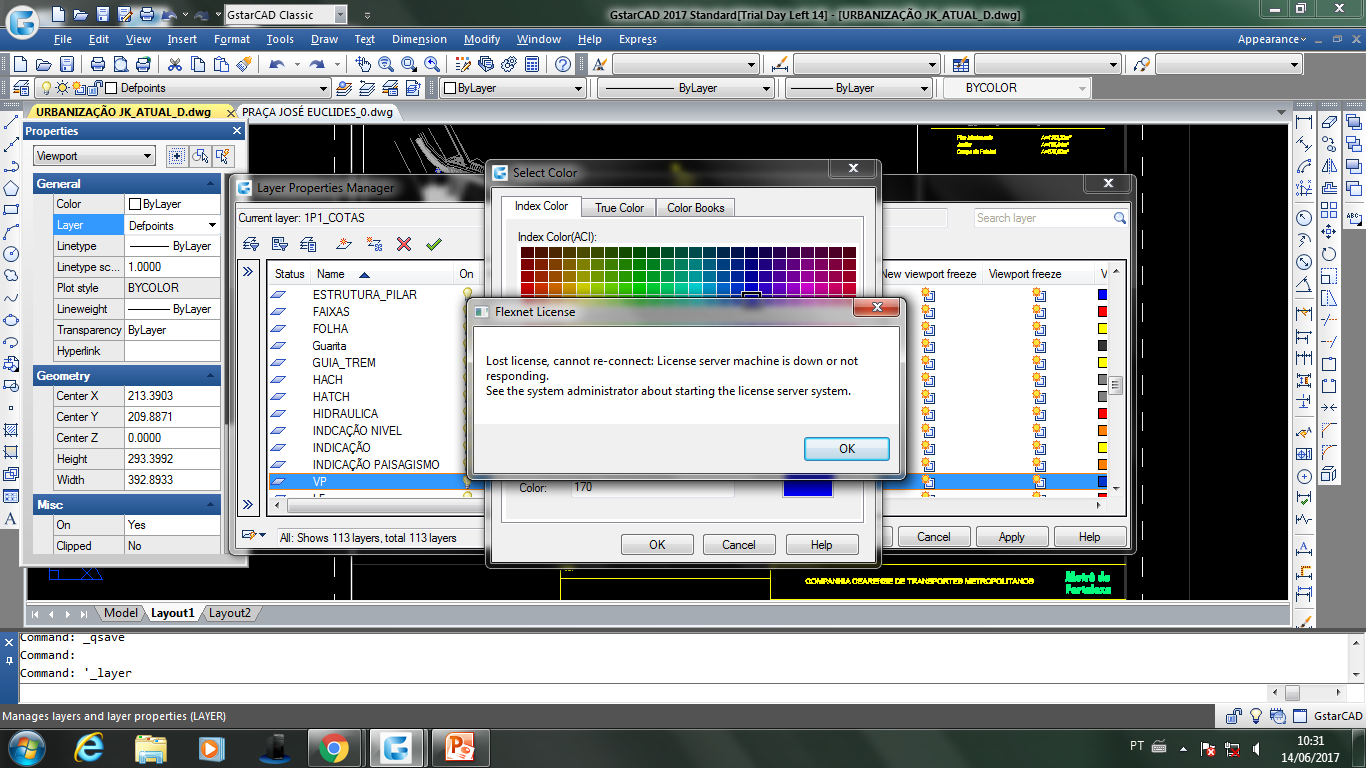Click the blue color preview swatch
Image resolution: width=1366 pixels, height=768 pixels.
pos(807,486)
